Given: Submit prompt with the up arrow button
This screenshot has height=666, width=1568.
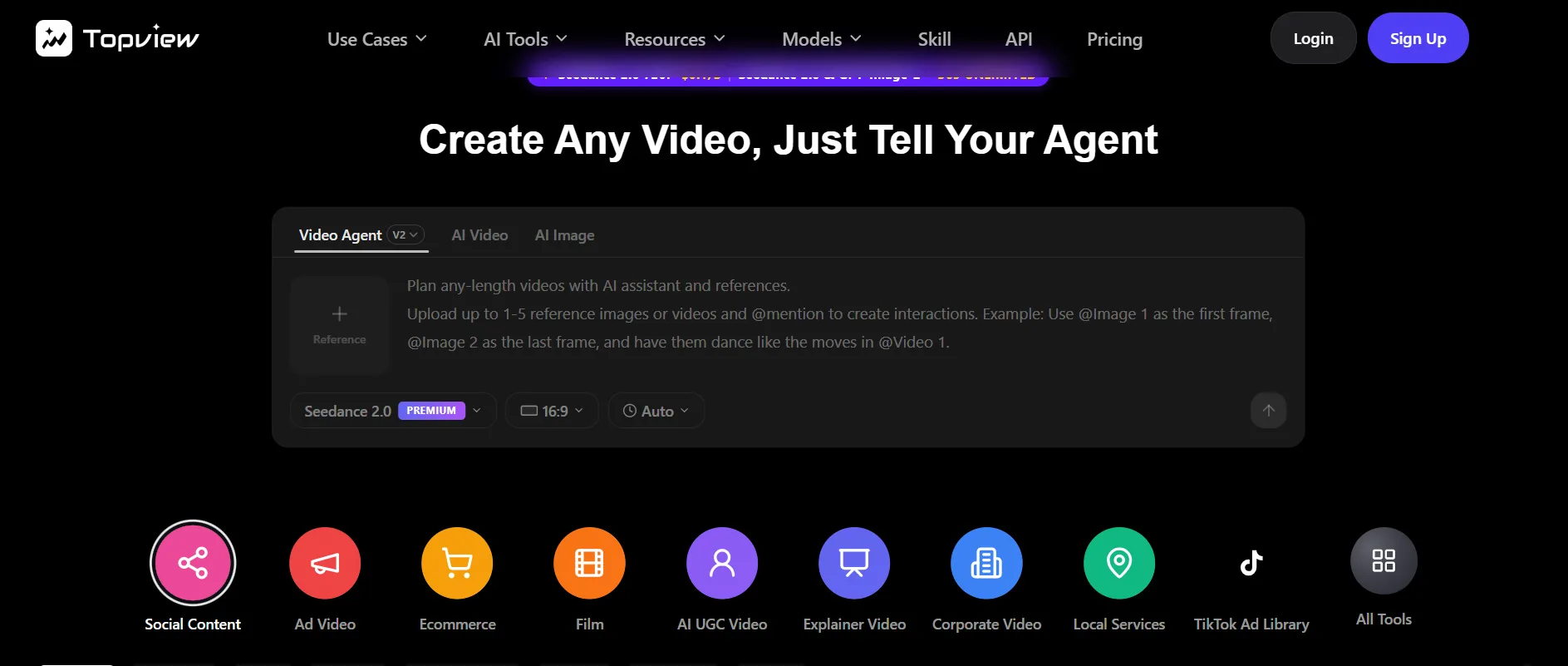Looking at the screenshot, I should pyautogui.click(x=1268, y=410).
